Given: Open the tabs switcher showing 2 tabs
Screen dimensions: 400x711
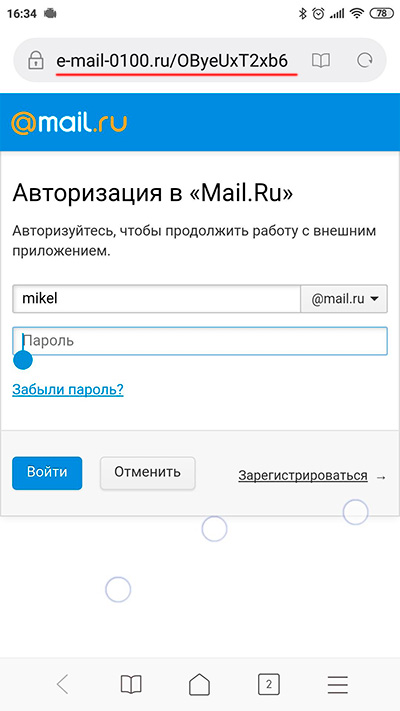Looking at the screenshot, I should [x=268, y=684].
